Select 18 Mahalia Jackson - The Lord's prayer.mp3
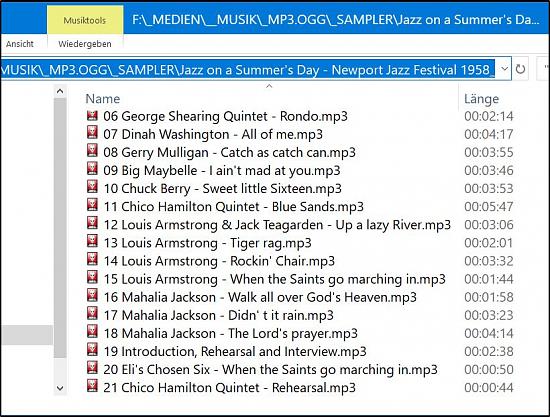Screen dimensions: 550x417 [x=230, y=334]
